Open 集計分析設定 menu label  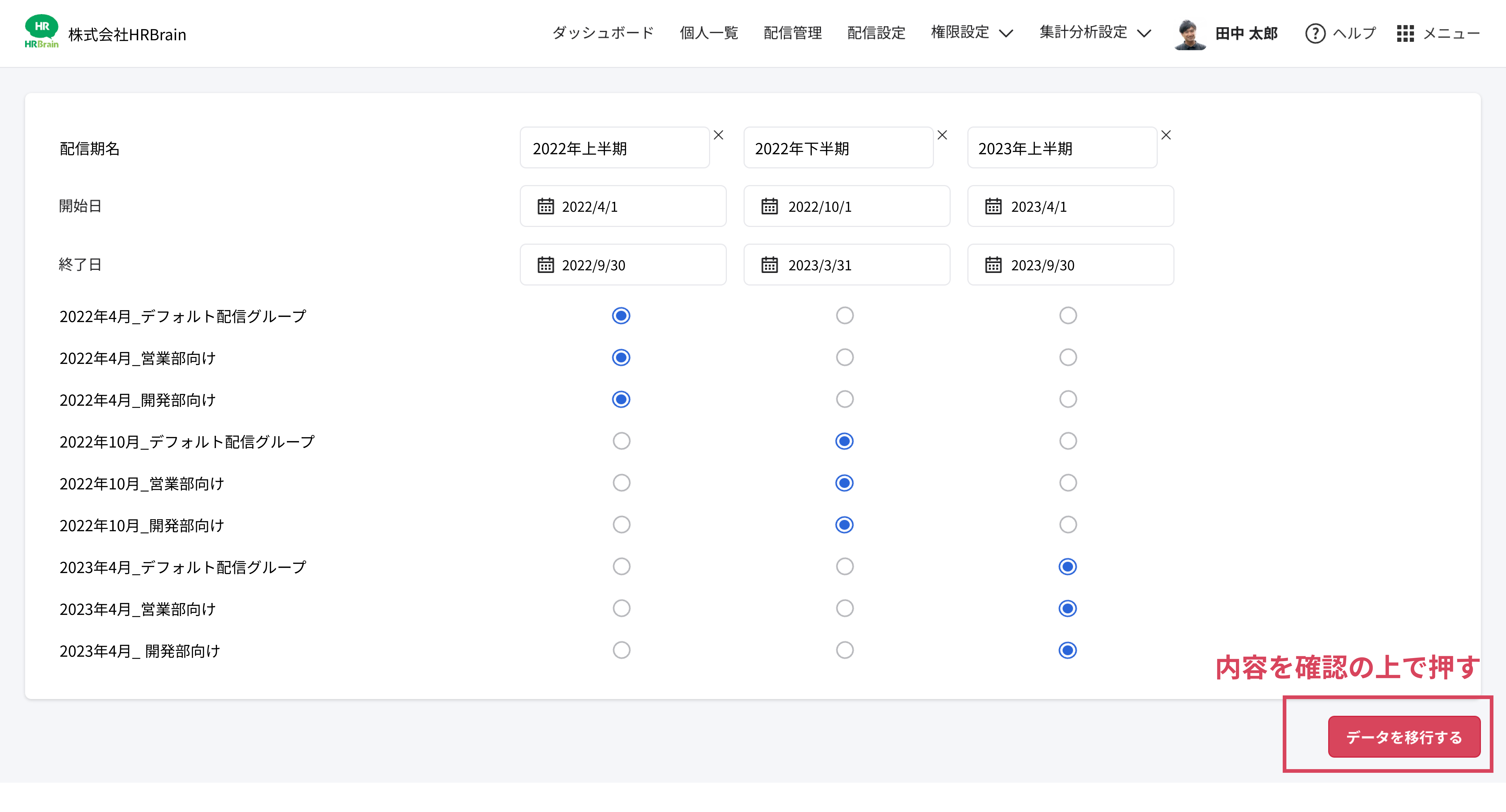click(x=1083, y=33)
